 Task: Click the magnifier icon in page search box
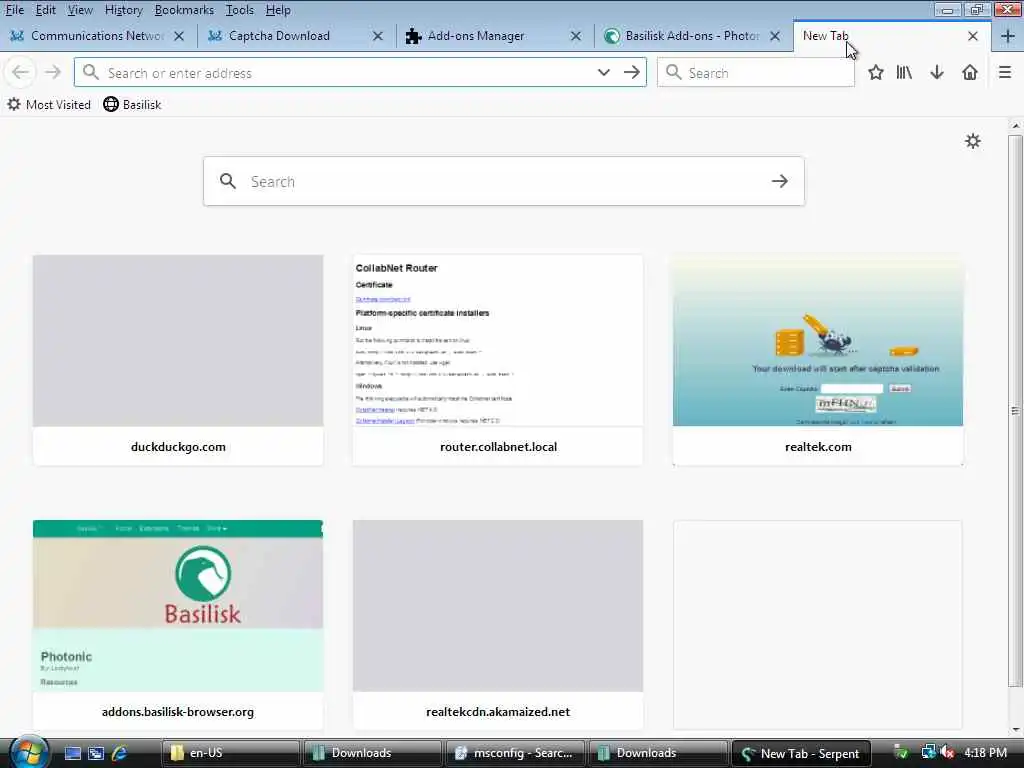[x=227, y=182]
